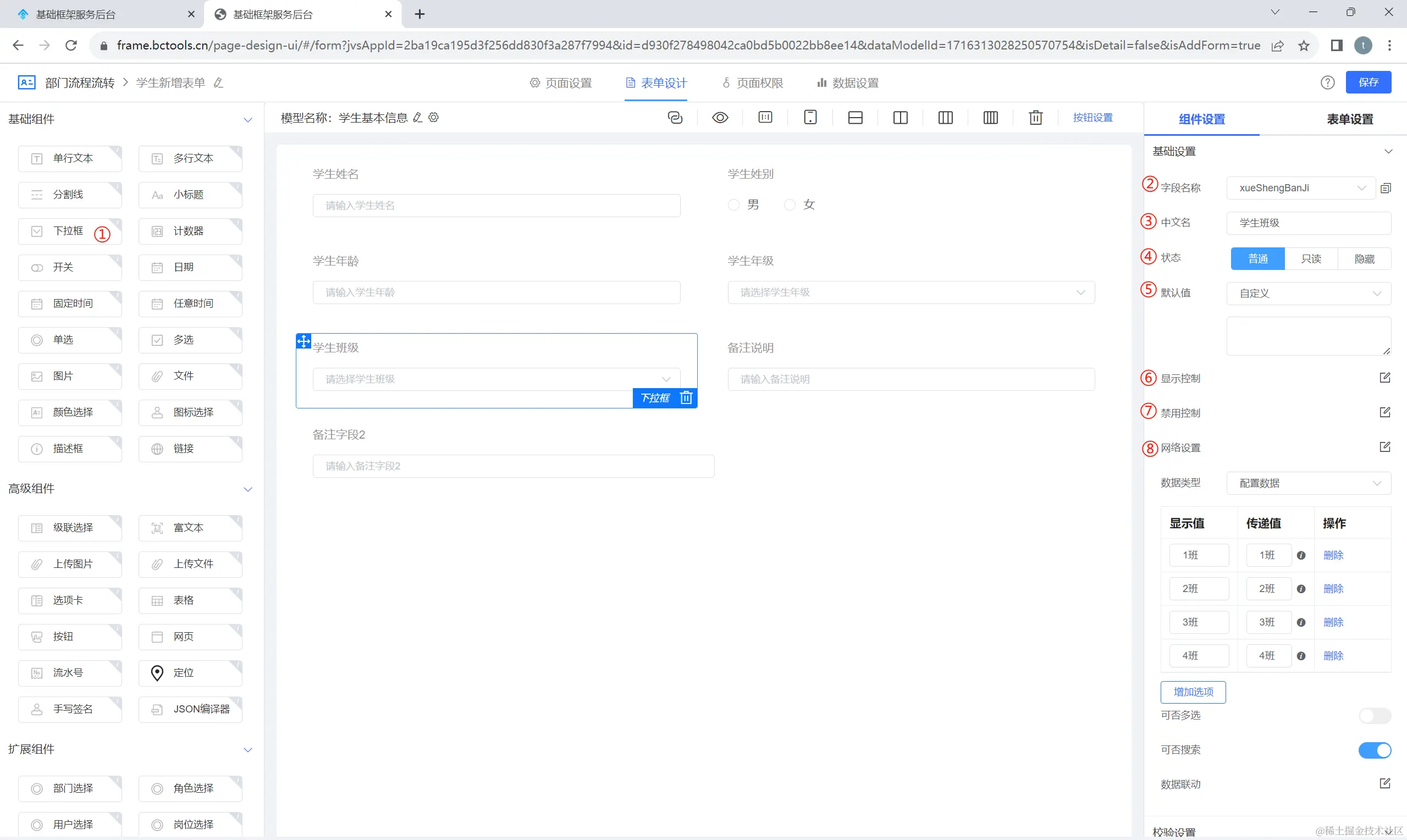The image size is (1407, 840).
Task: Click the blue 保存 button
Action: pyautogui.click(x=1368, y=82)
